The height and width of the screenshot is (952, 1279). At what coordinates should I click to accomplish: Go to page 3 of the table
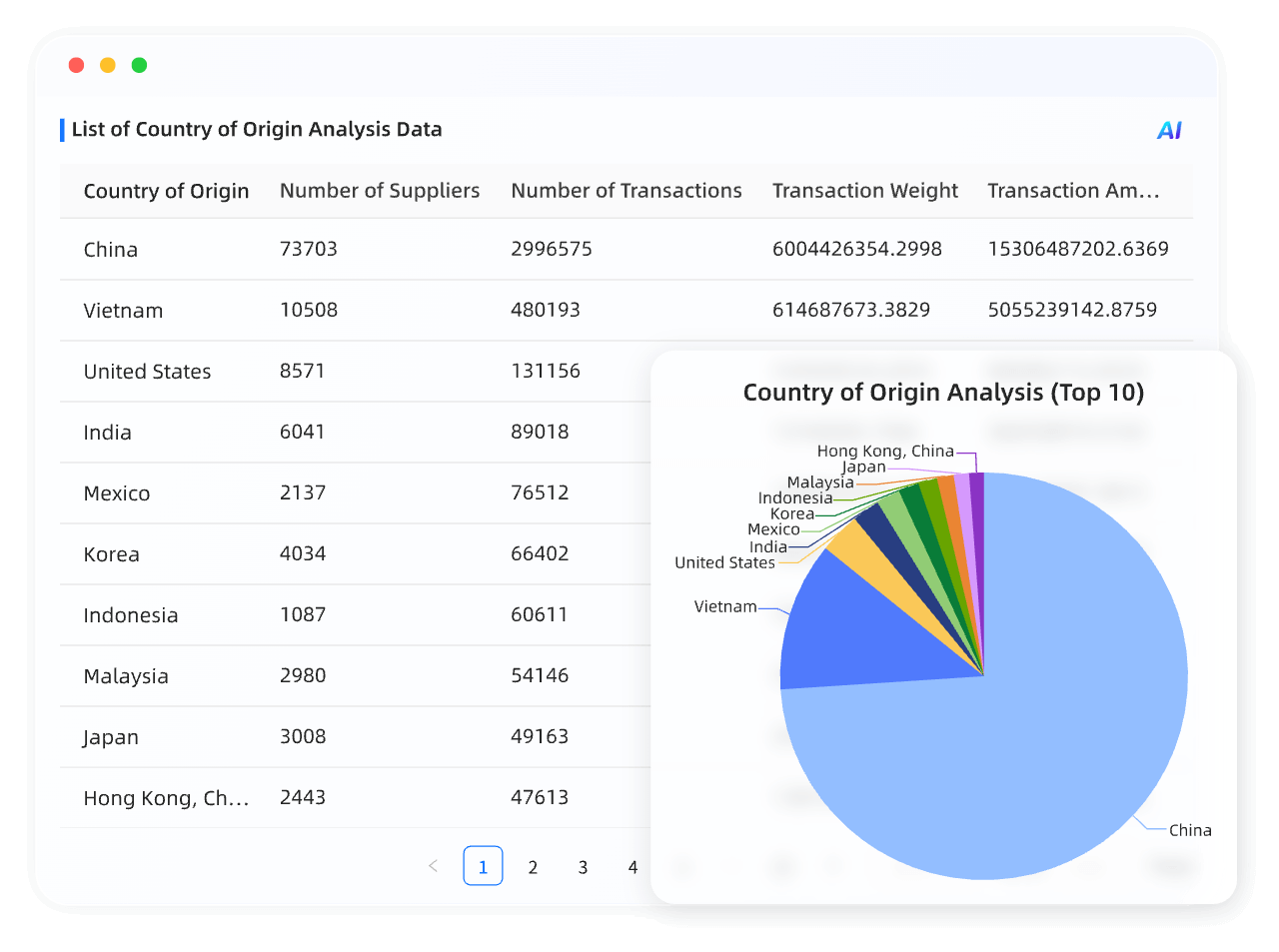point(583,866)
